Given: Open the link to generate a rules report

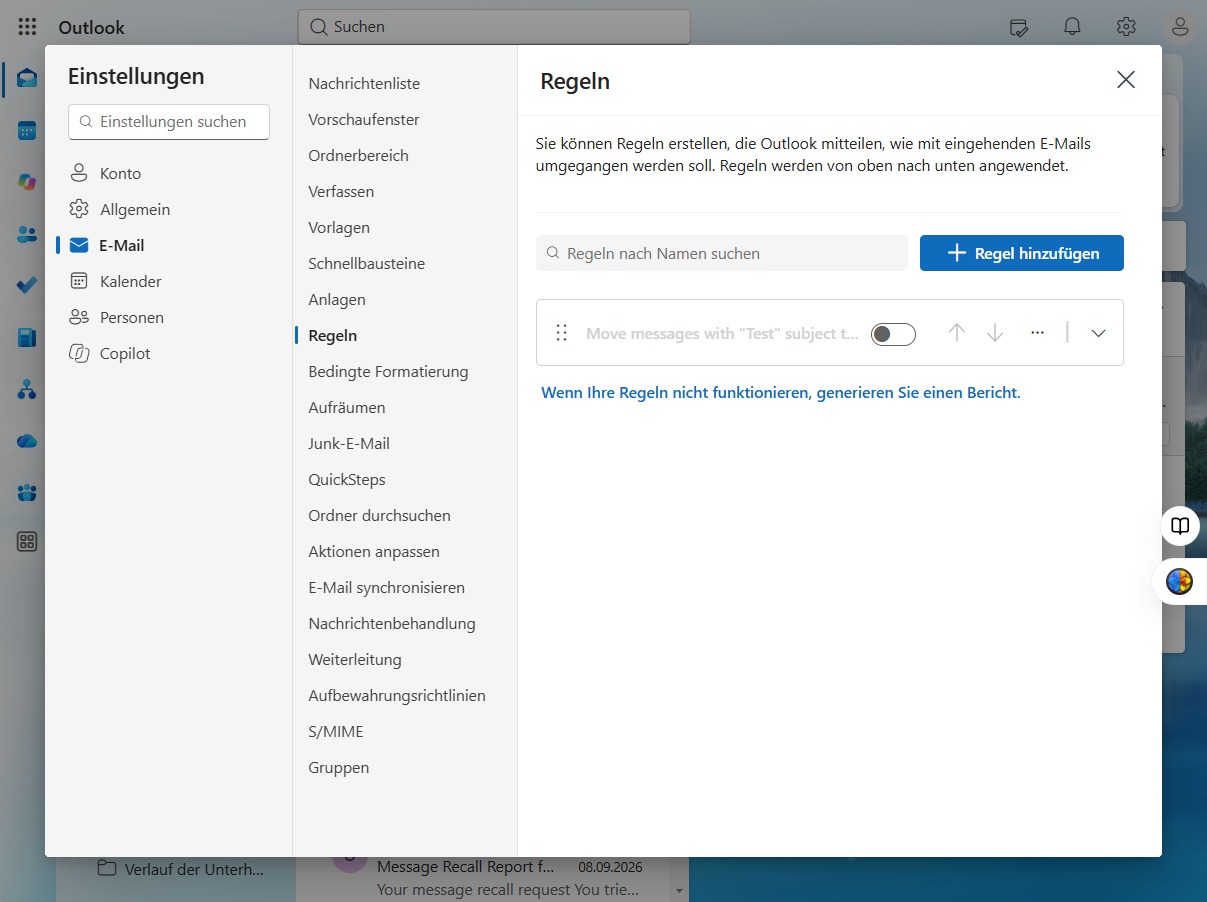Looking at the screenshot, I should click(781, 393).
